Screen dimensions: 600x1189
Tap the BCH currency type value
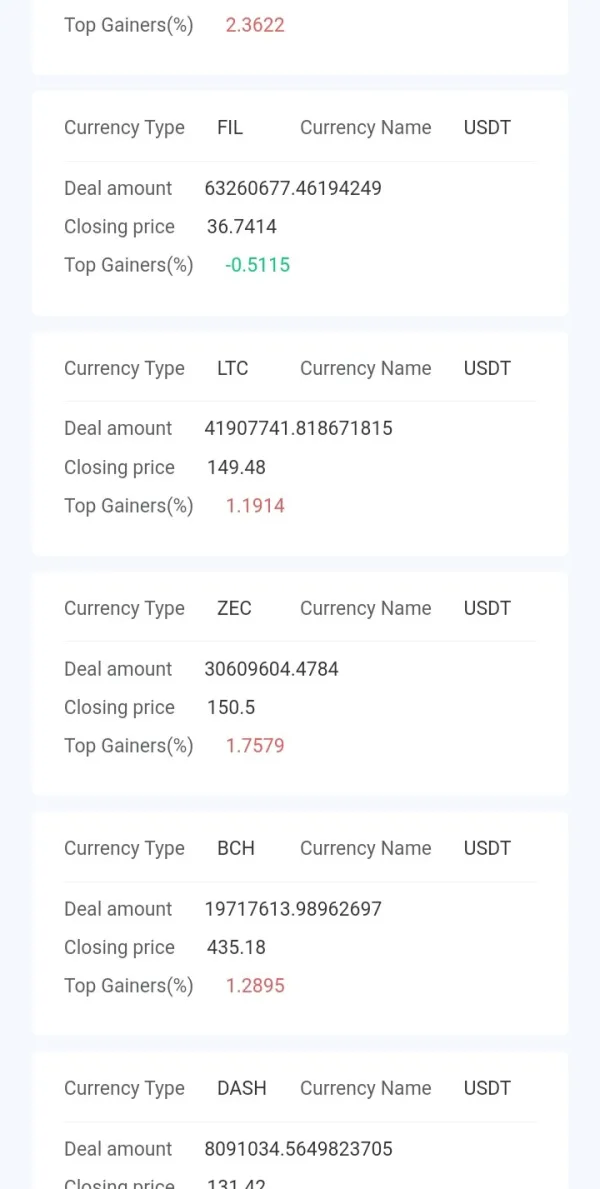click(236, 848)
